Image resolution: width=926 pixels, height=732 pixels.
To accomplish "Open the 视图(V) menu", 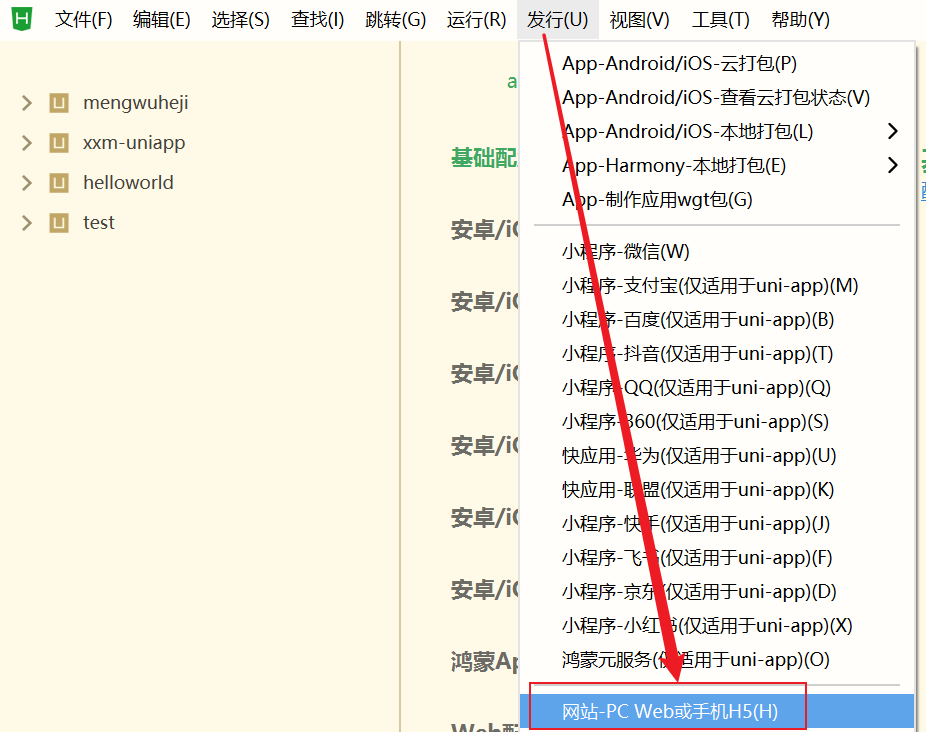I will click(x=639, y=19).
